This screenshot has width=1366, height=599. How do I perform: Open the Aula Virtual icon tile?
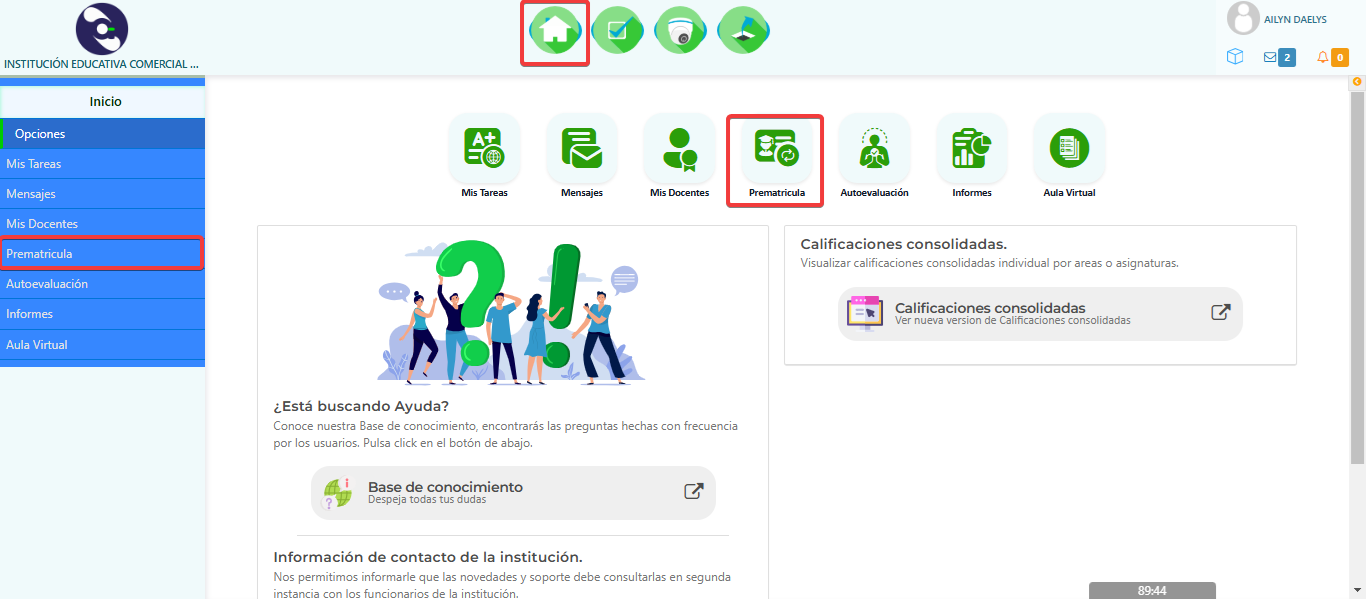(x=1069, y=148)
